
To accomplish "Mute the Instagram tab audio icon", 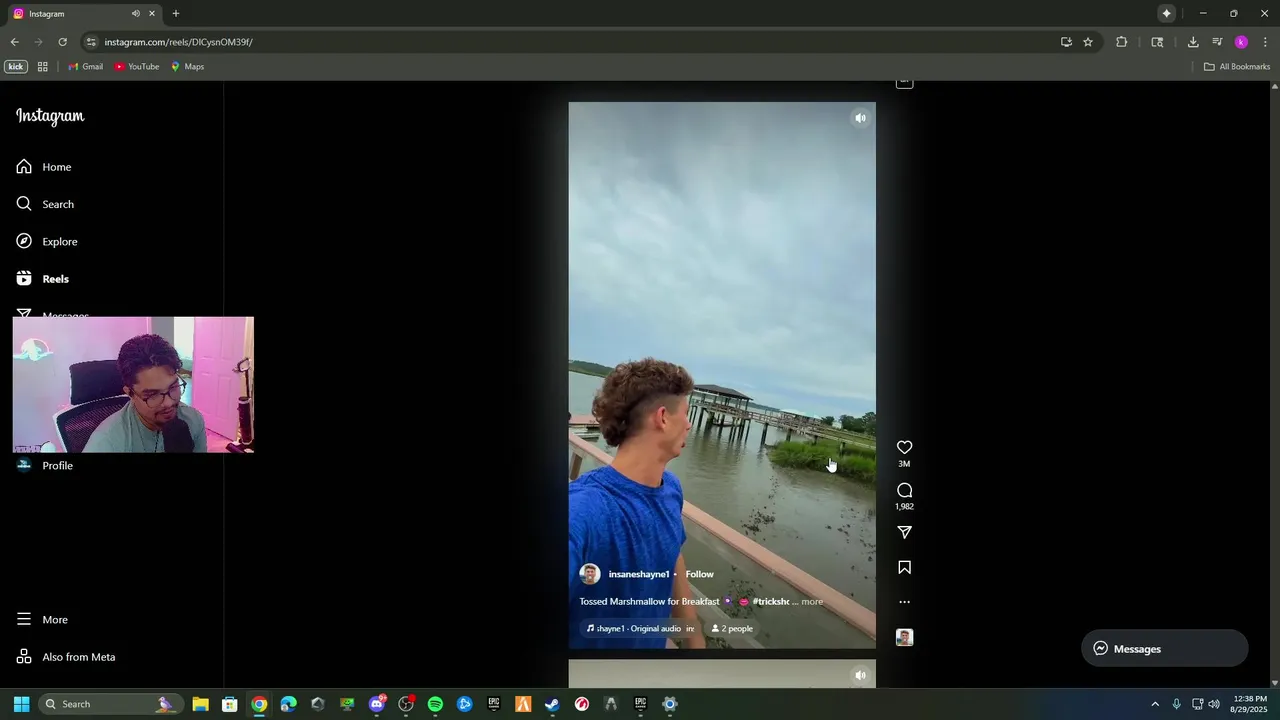I will [x=135, y=13].
